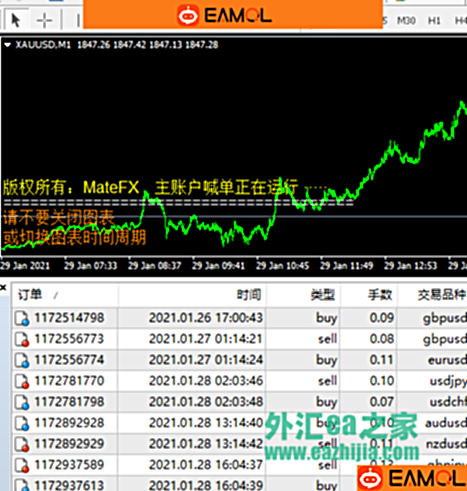Click the usdjpy symbol cell

pos(448,381)
